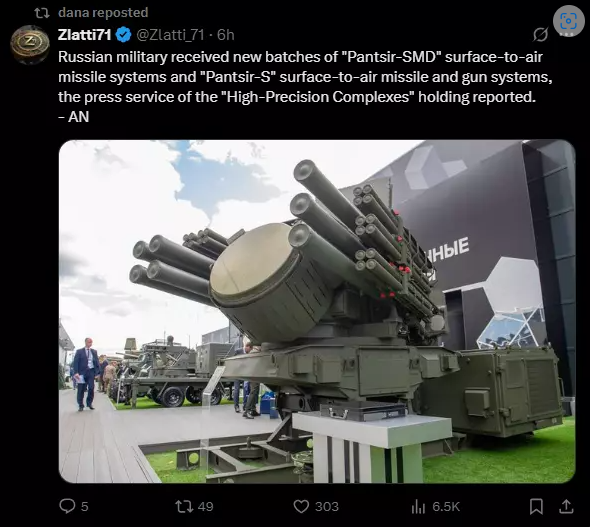The image size is (590, 527).
Task: Open the image search lens icon
Action: [568, 21]
